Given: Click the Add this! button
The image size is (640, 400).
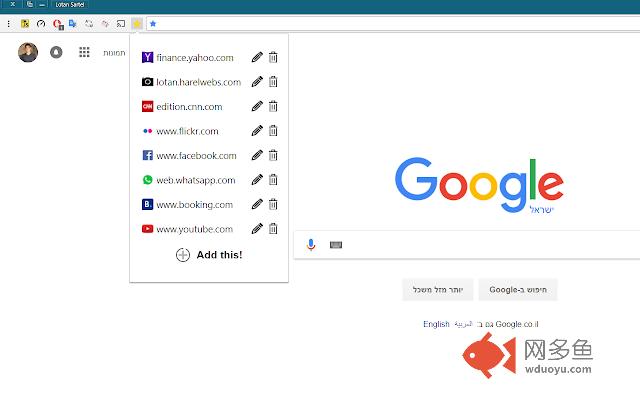Looking at the screenshot, I should [x=209, y=255].
